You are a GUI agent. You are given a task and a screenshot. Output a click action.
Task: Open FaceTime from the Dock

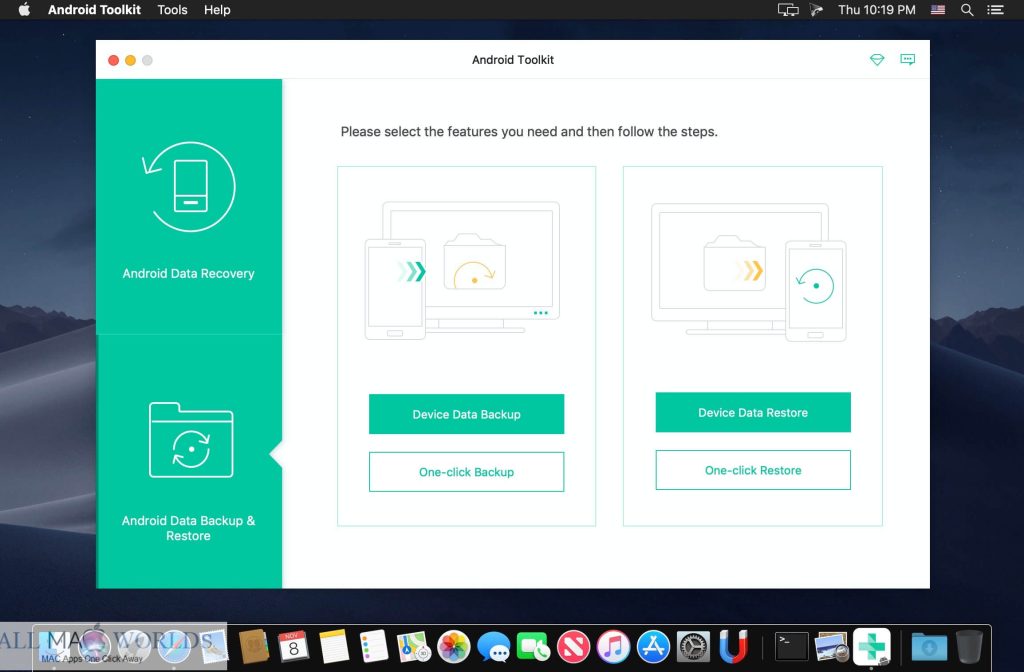click(x=534, y=647)
